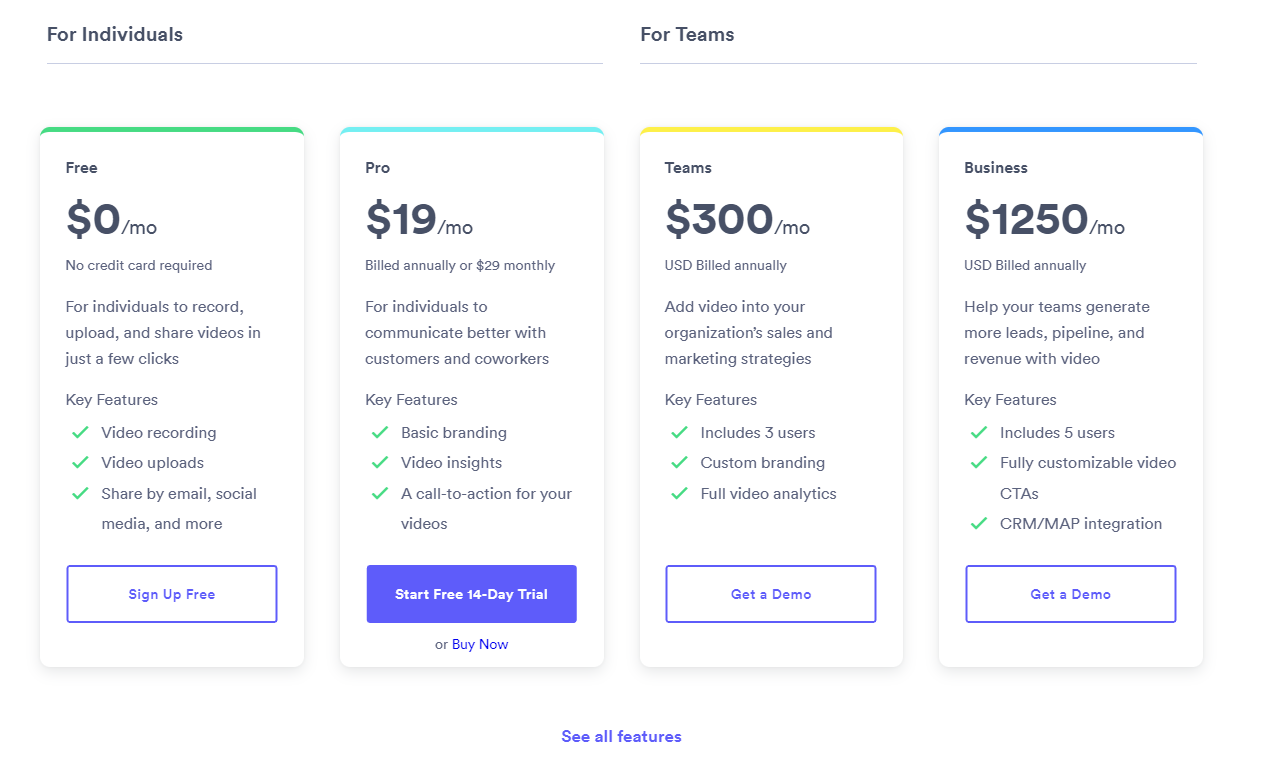Click Get a Demo for Teams plan
1279x771 pixels.
coord(770,593)
